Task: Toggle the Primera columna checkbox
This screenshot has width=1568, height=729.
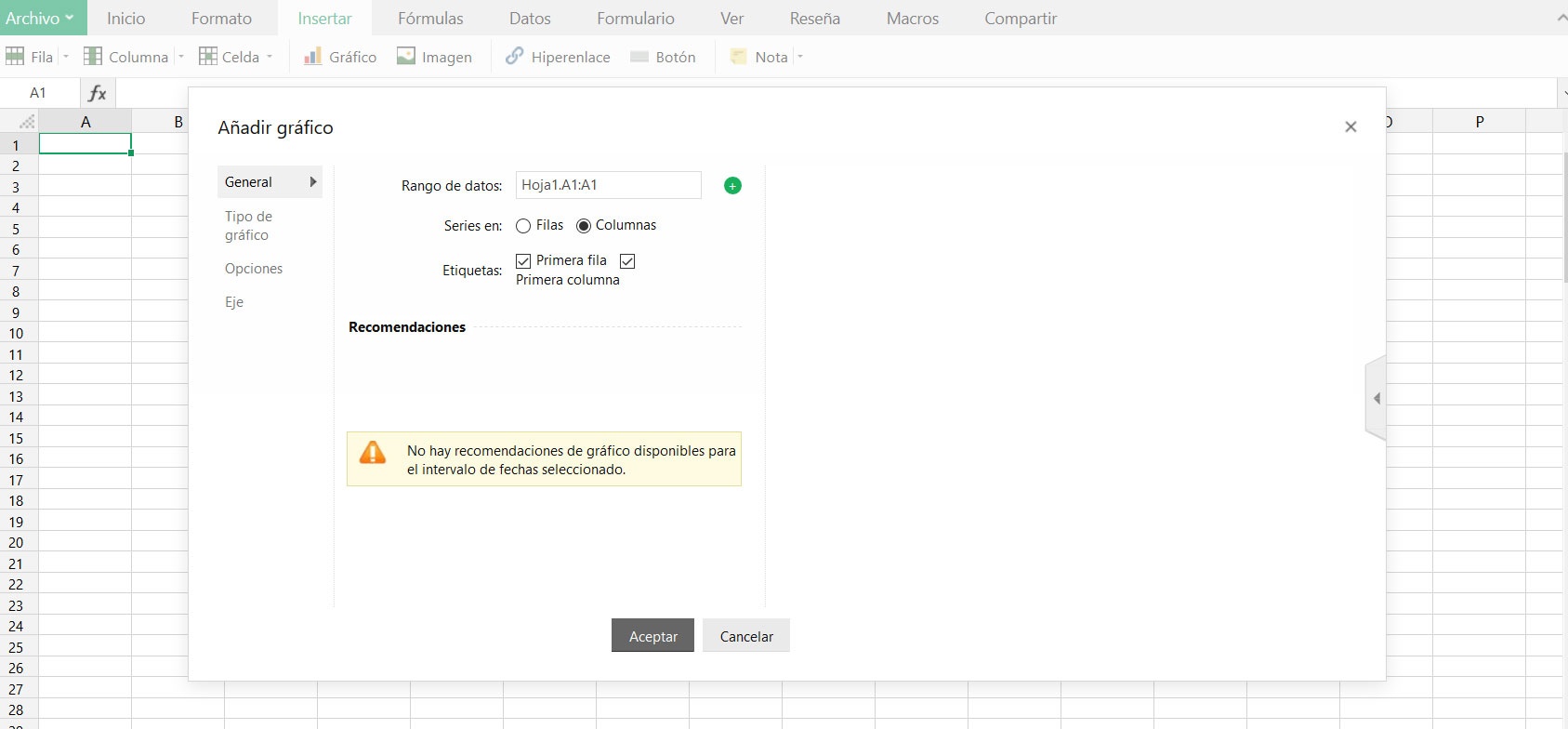Action: [627, 261]
